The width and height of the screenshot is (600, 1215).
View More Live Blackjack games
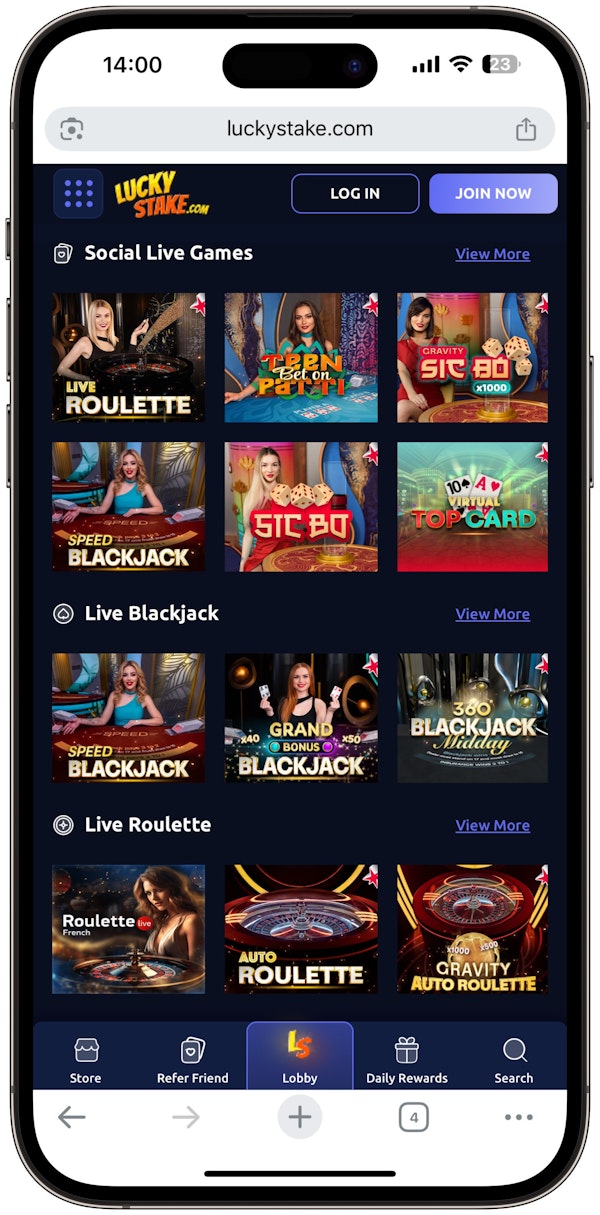493,614
